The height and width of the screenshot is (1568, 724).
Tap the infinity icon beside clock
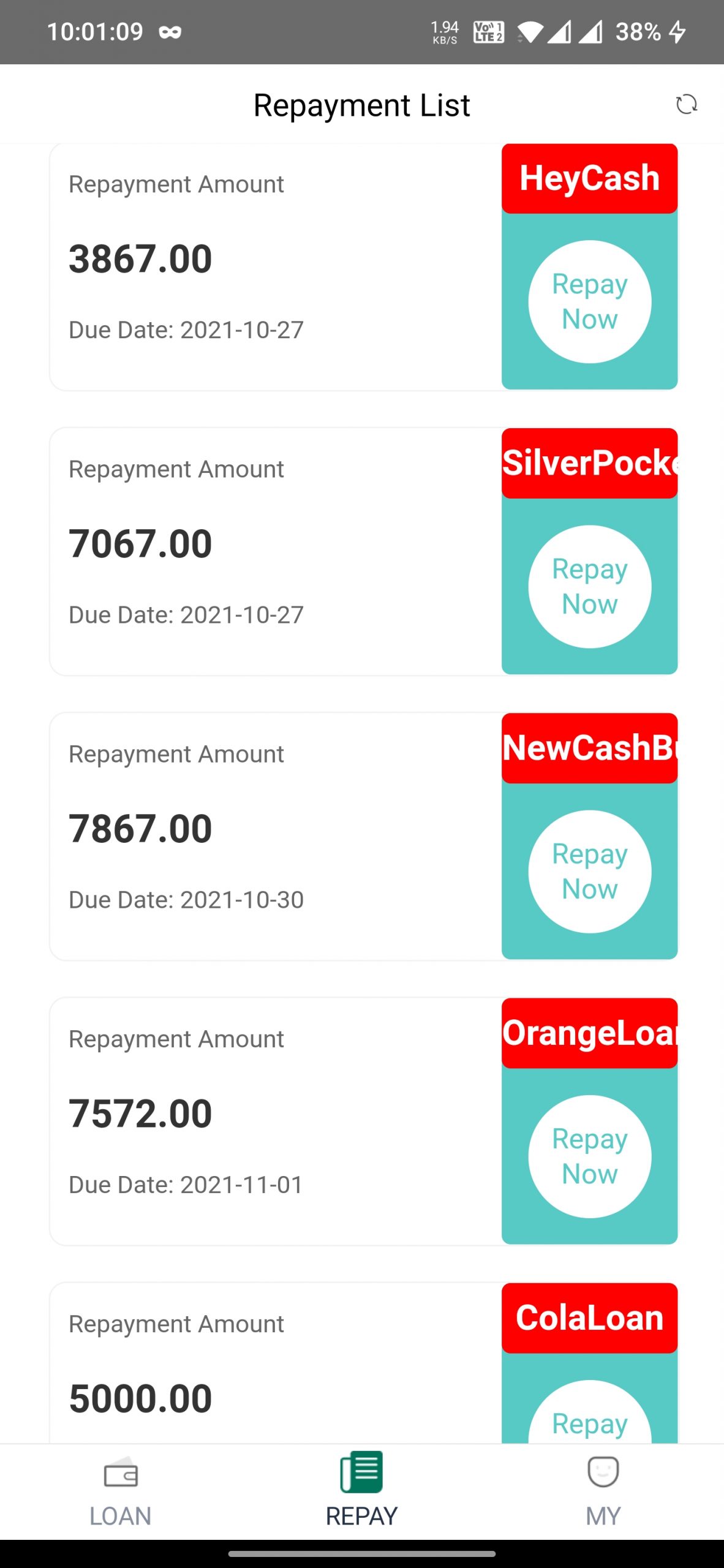(170, 32)
